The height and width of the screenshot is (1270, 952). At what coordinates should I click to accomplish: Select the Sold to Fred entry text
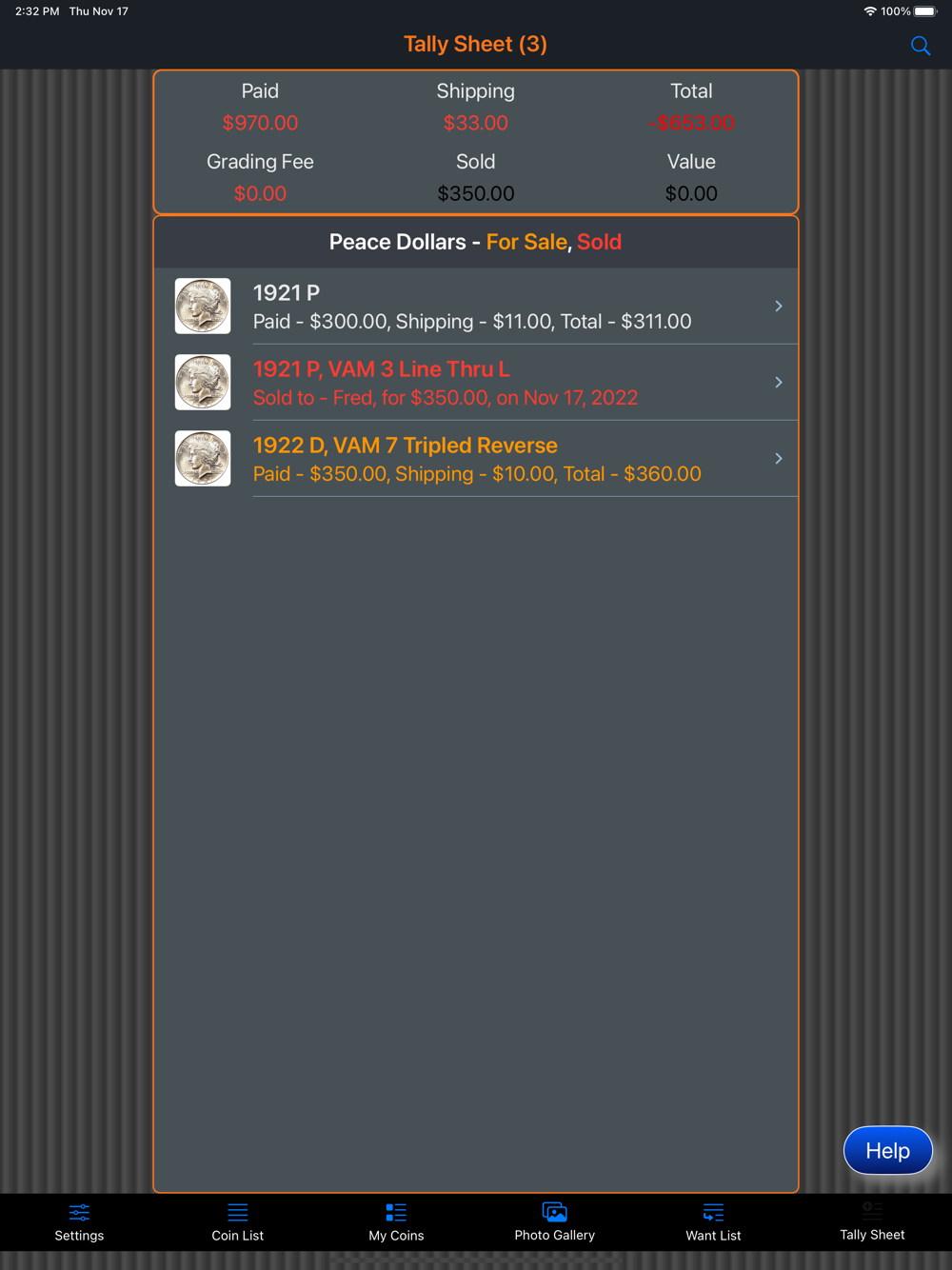point(446,398)
